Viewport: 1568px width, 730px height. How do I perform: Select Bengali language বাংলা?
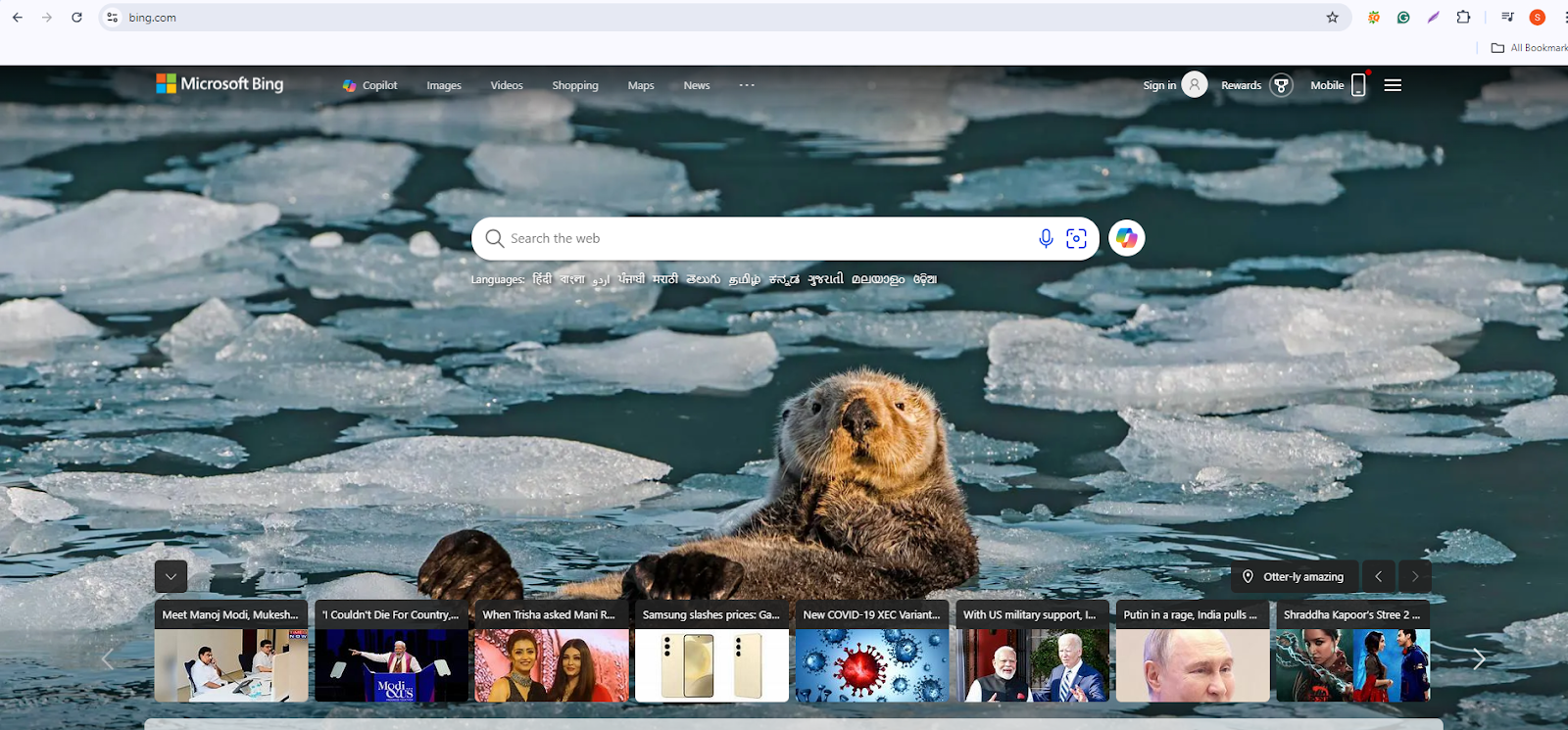572,279
